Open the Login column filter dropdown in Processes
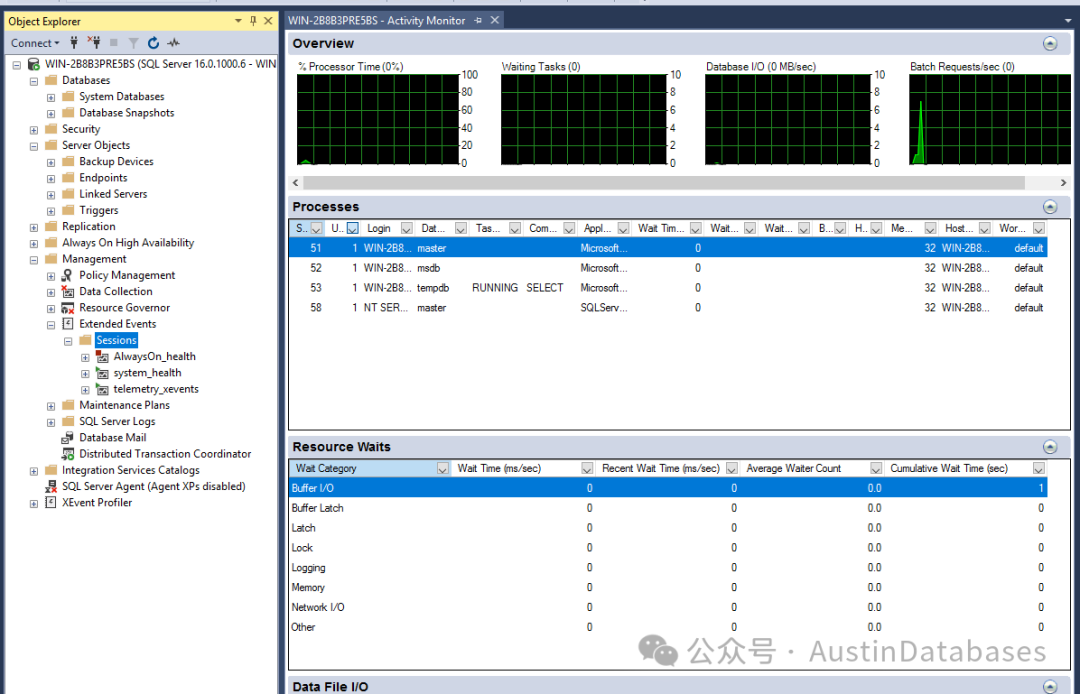Viewport: 1080px width, 694px height. coord(406,229)
